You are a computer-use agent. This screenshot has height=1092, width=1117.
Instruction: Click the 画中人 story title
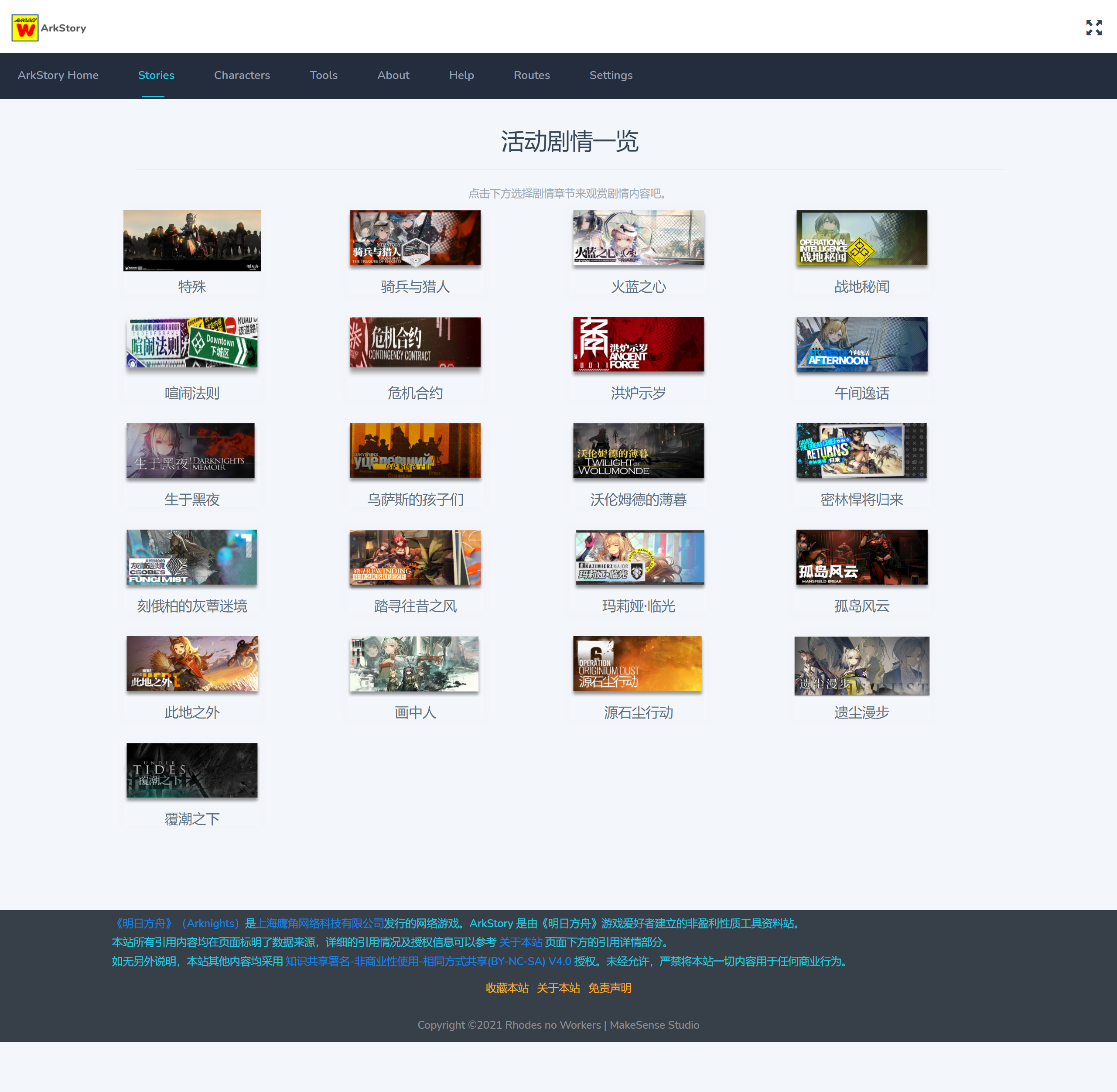tap(415, 712)
